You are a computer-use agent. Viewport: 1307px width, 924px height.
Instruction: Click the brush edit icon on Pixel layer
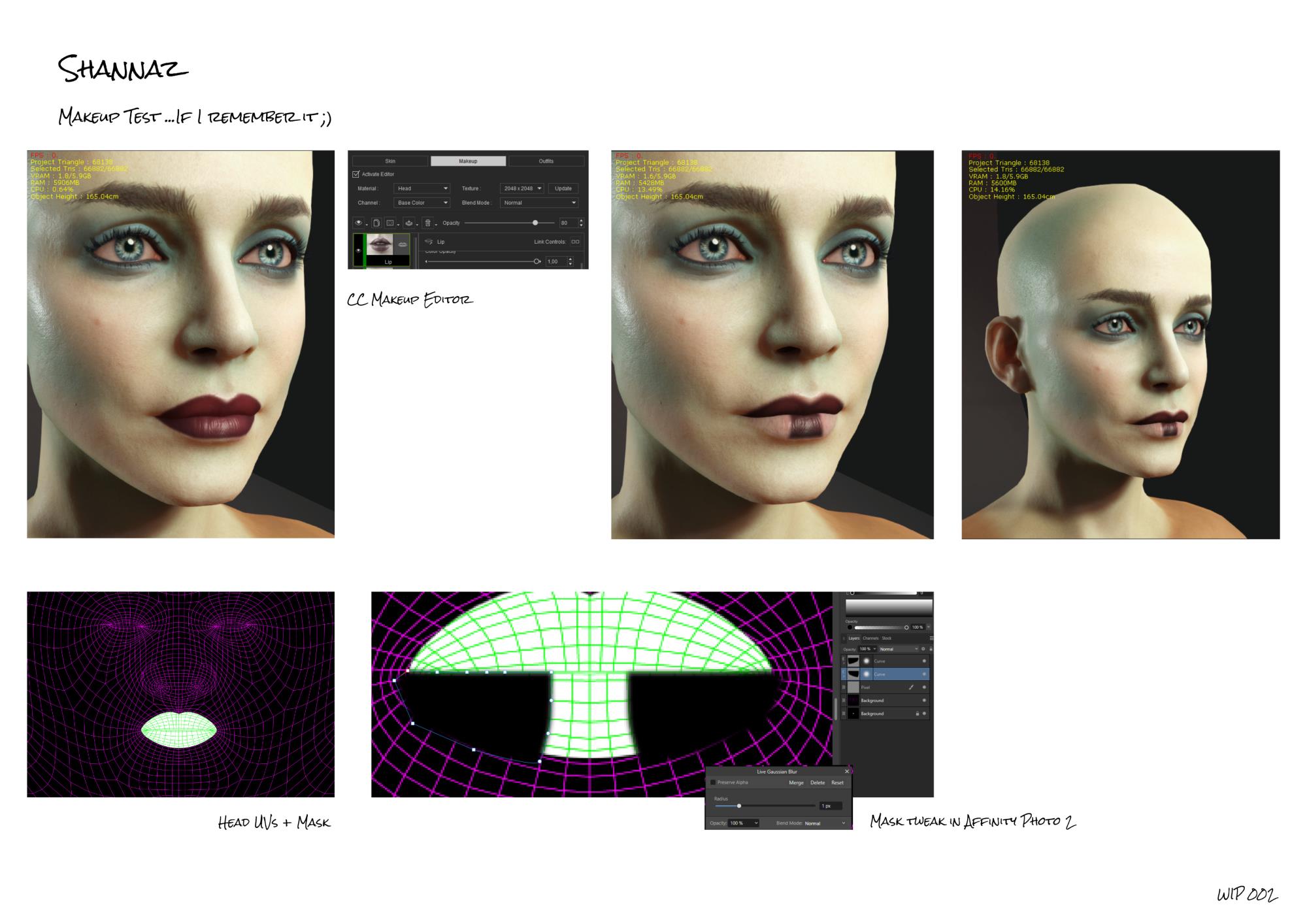point(911,687)
